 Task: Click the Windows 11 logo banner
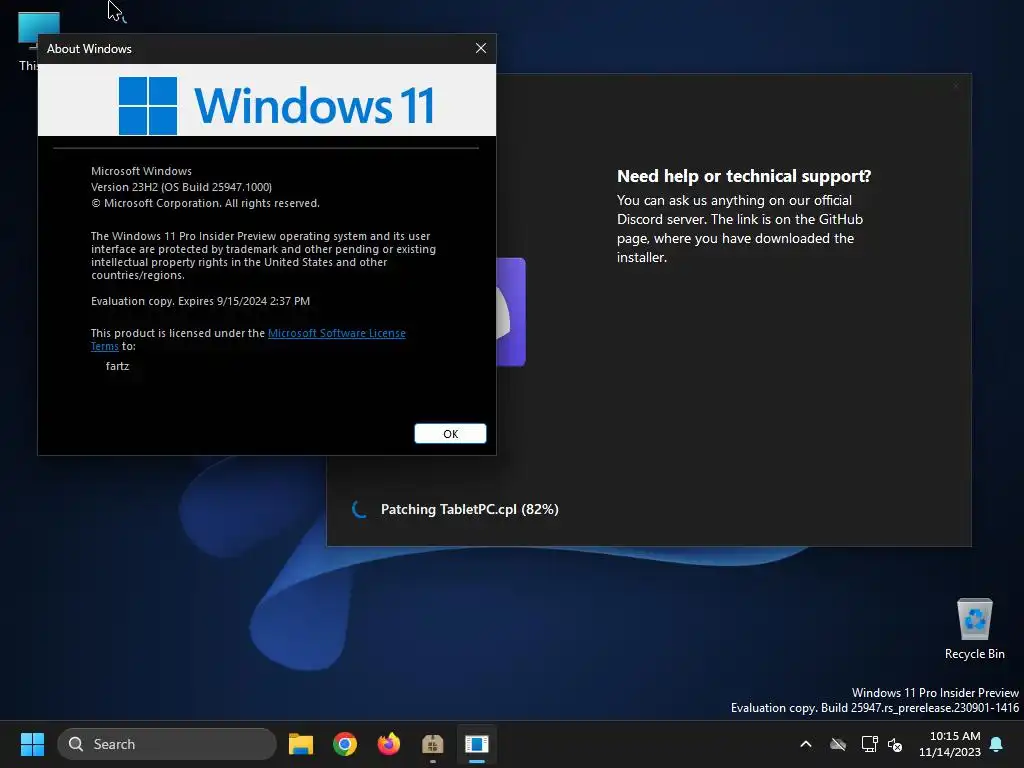[x=266, y=100]
